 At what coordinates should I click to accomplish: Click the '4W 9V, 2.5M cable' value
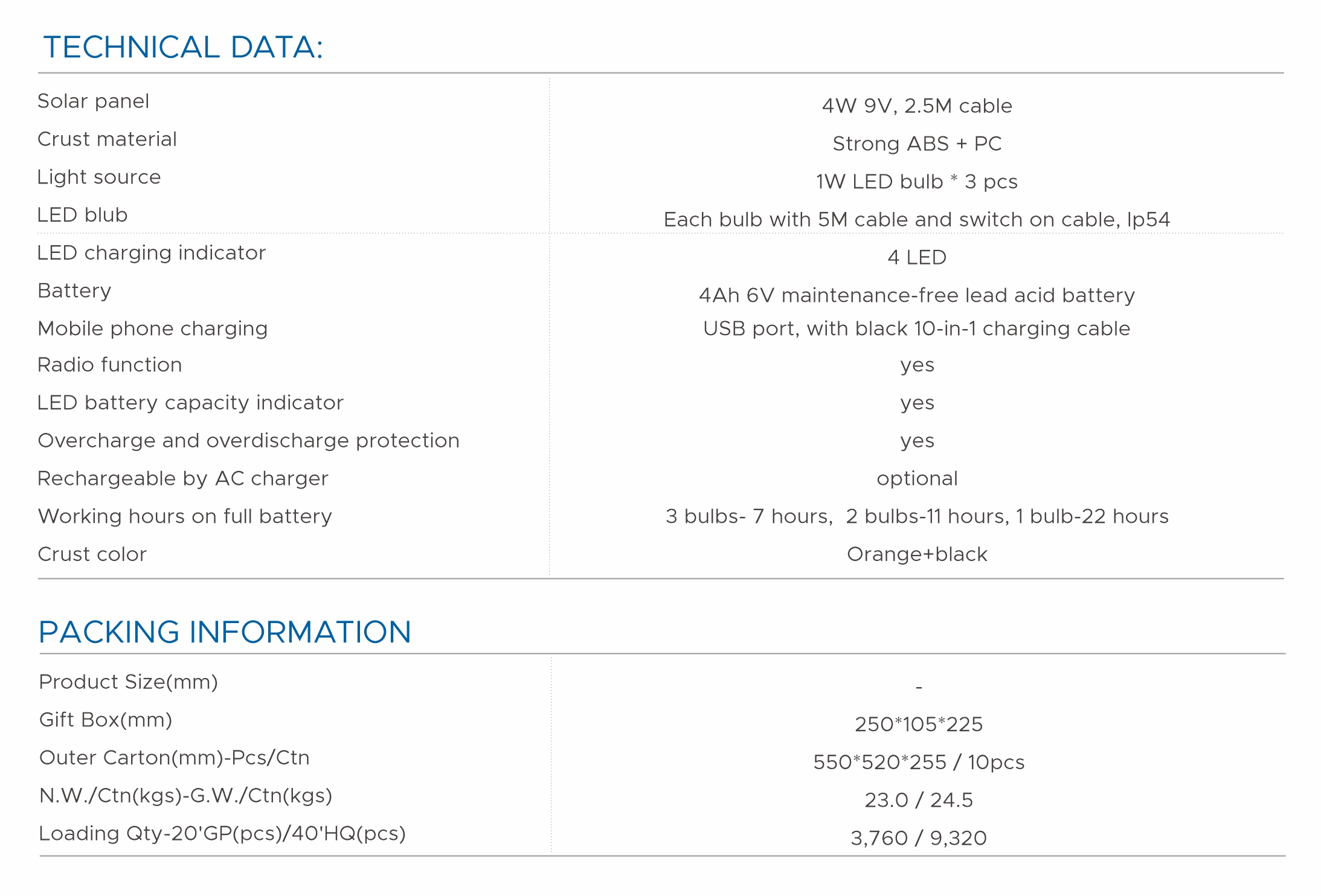(916, 106)
